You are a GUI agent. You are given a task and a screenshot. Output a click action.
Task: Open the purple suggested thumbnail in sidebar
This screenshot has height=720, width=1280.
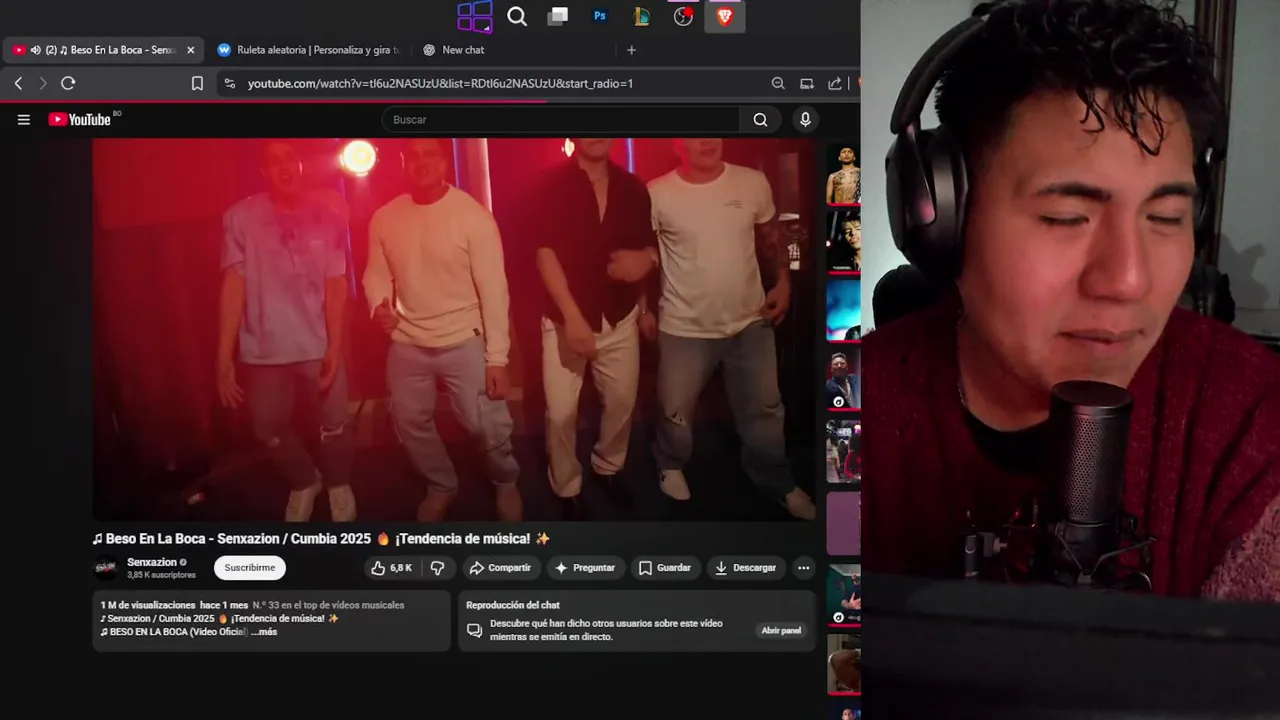pyautogui.click(x=843, y=523)
